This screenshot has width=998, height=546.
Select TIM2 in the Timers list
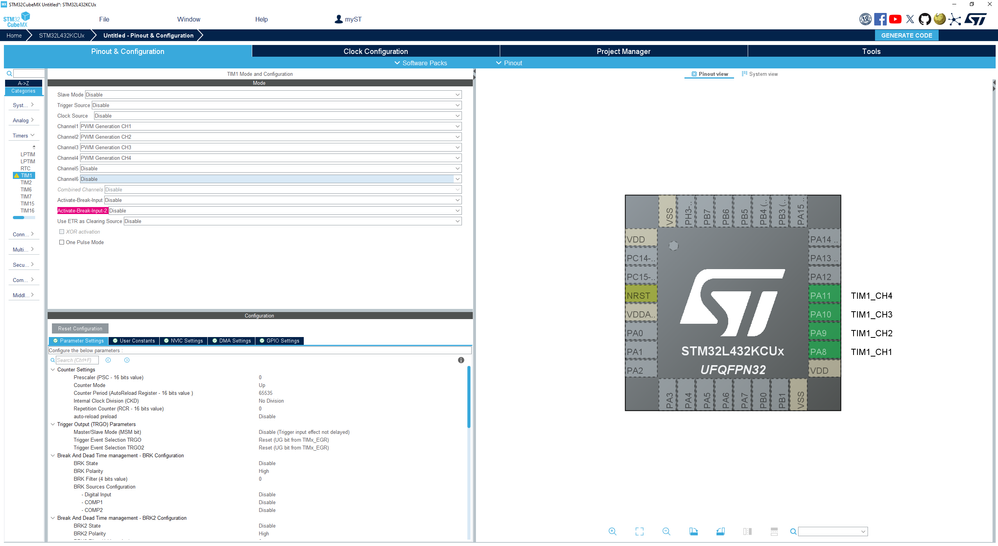[25, 183]
